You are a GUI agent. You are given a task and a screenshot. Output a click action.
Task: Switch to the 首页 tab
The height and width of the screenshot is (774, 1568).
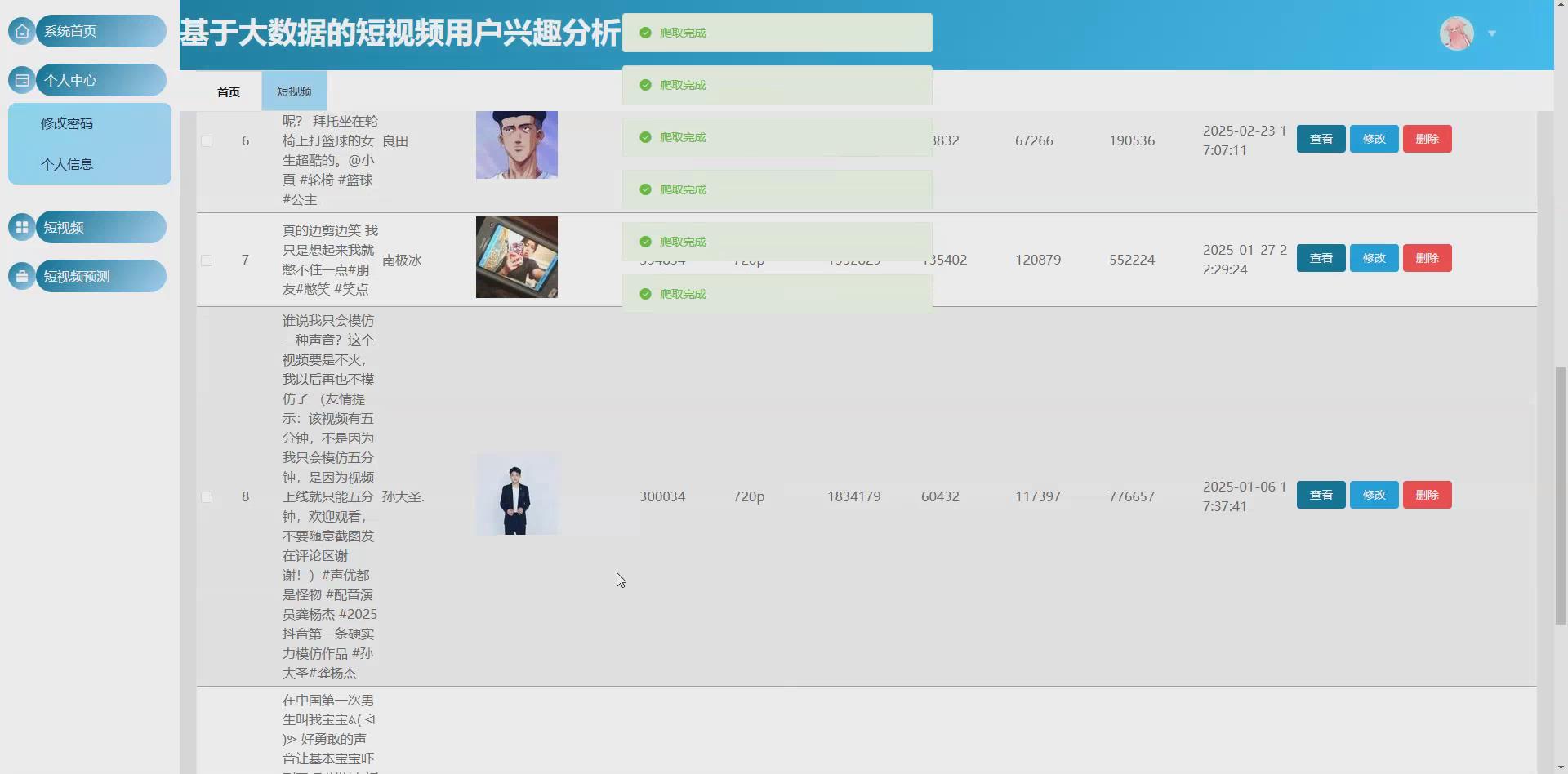pyautogui.click(x=229, y=91)
